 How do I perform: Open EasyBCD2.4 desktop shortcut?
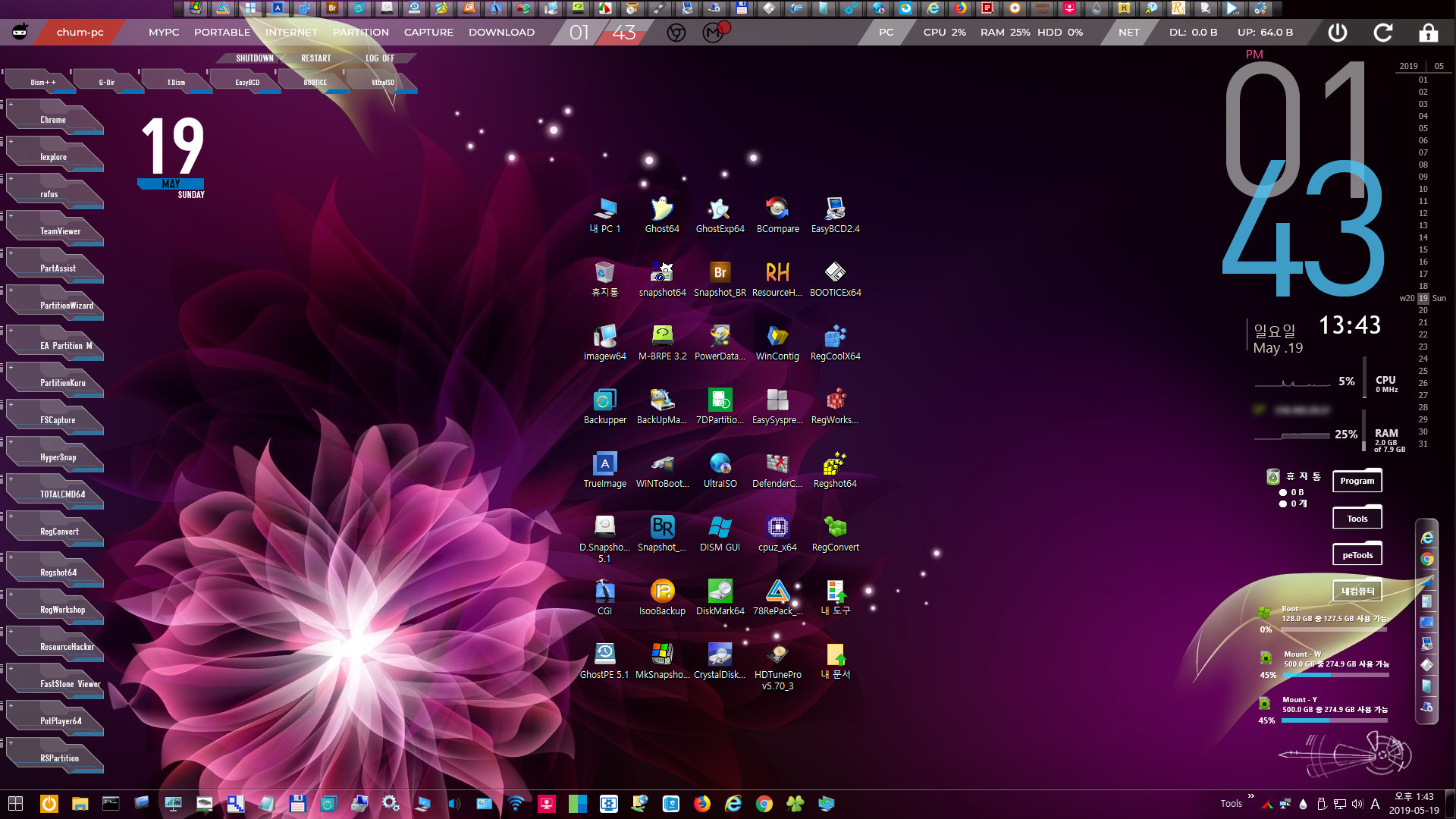[x=835, y=215]
